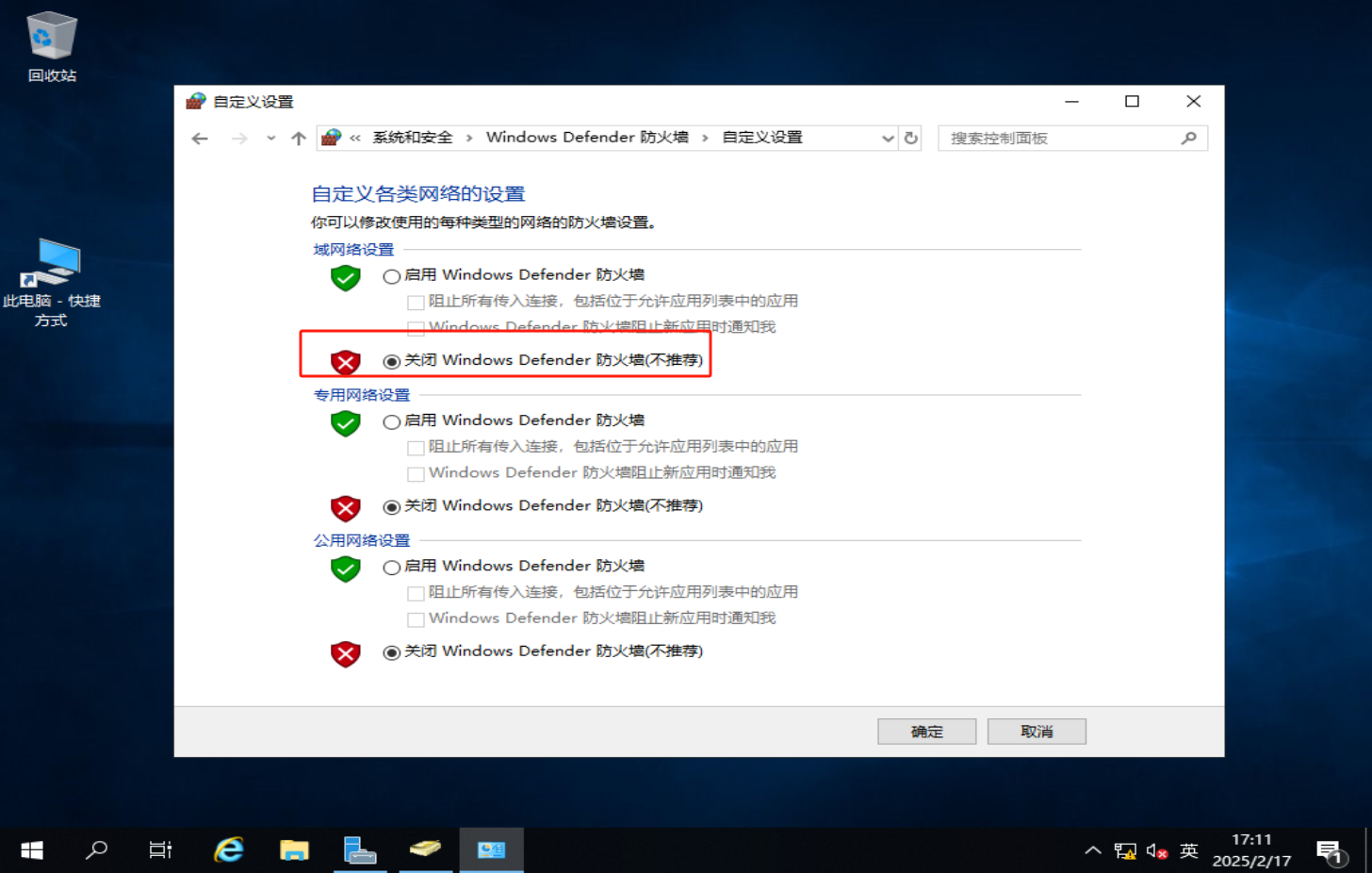
Task: Navigate to 系统和安全 breadcrumb
Action: pos(413,138)
